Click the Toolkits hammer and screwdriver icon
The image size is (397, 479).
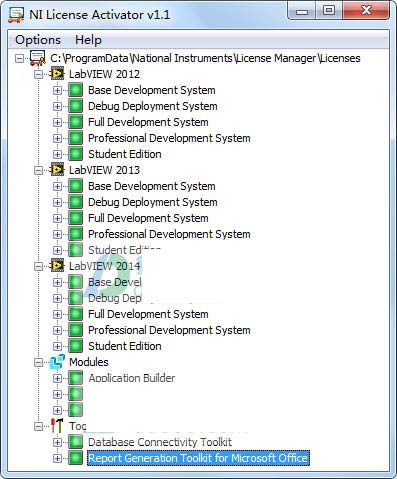57,426
